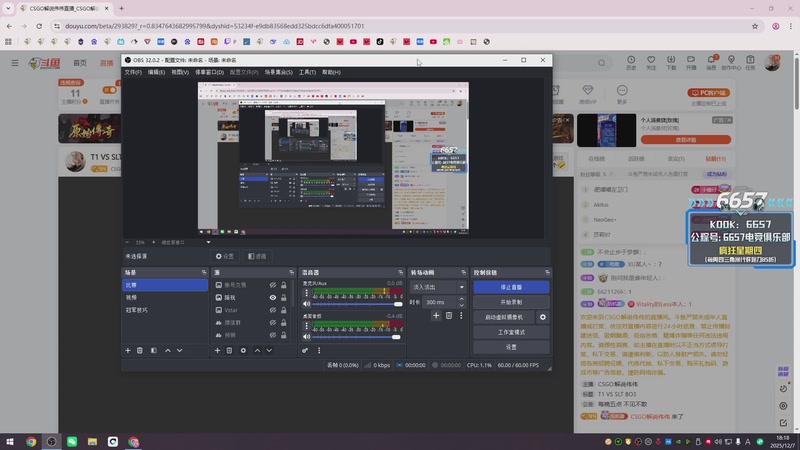Open the OBS 场景集合(S) menu
The image size is (800, 450).
[x=279, y=72]
